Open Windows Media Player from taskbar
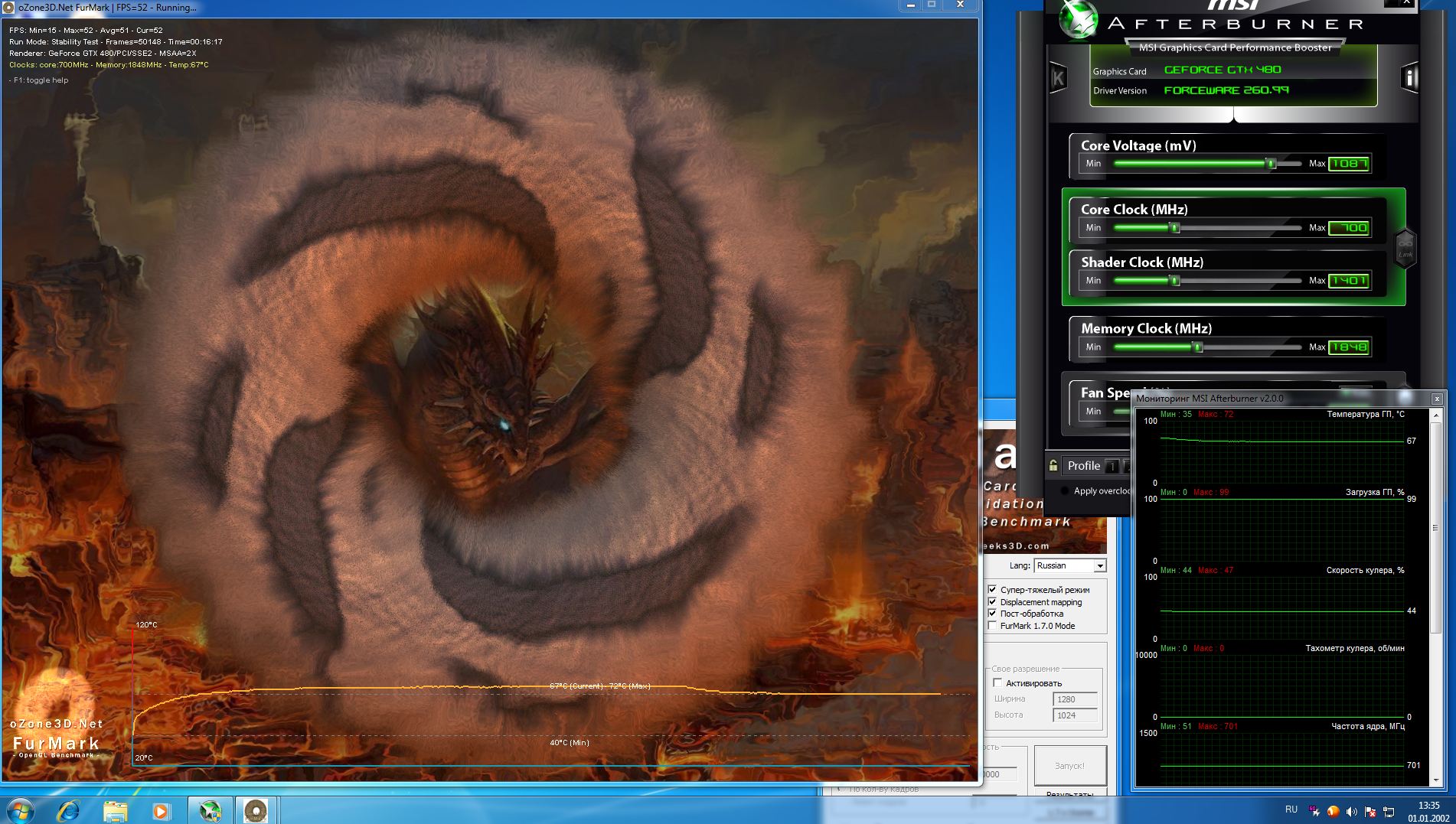Image resolution: width=1456 pixels, height=824 pixels. (x=161, y=810)
